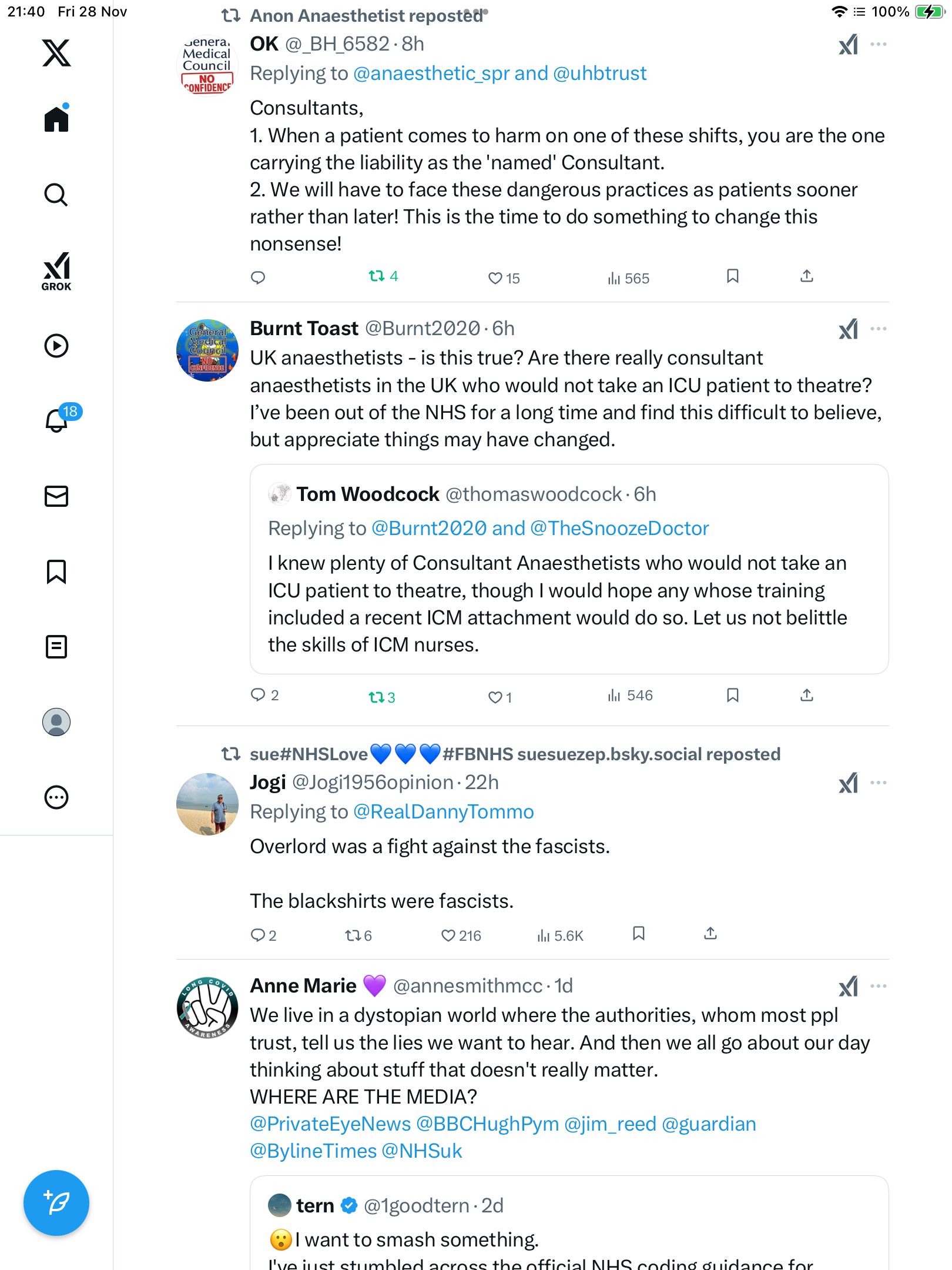Bookmark the OK consultants post

[732, 276]
